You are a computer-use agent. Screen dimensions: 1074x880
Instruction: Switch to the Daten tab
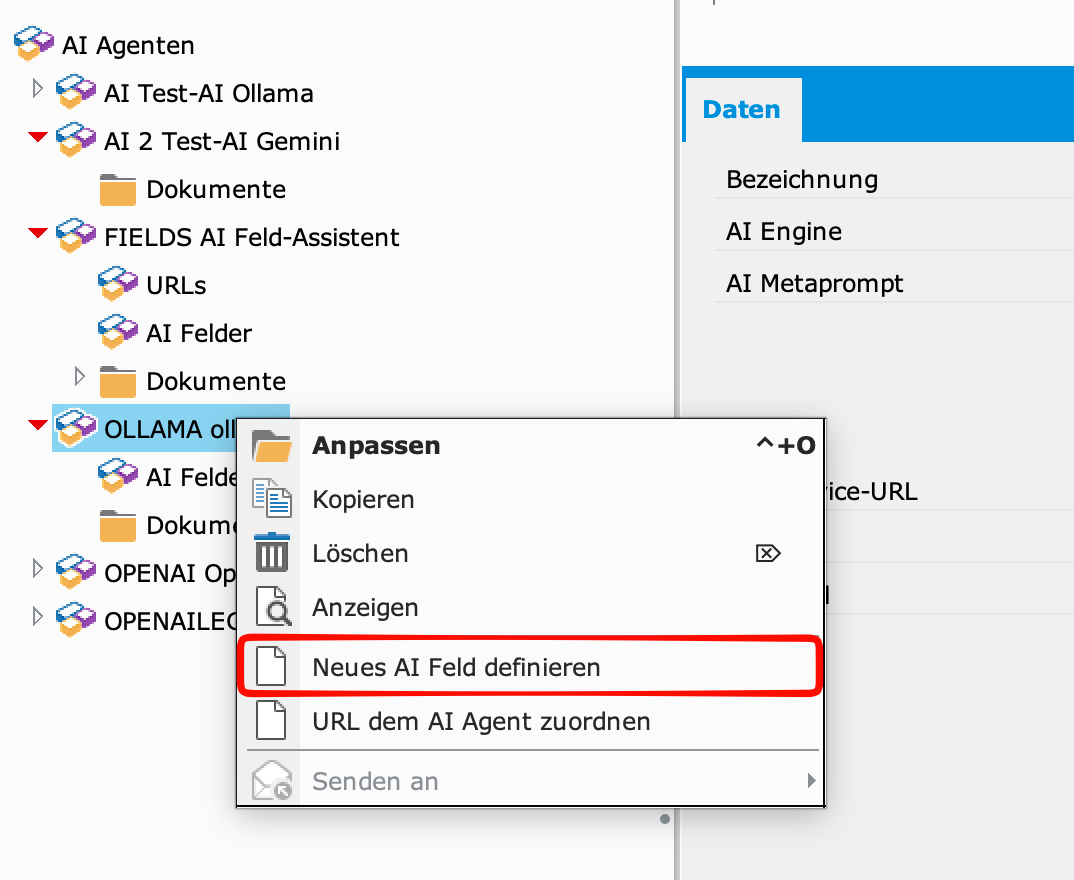pos(741,110)
